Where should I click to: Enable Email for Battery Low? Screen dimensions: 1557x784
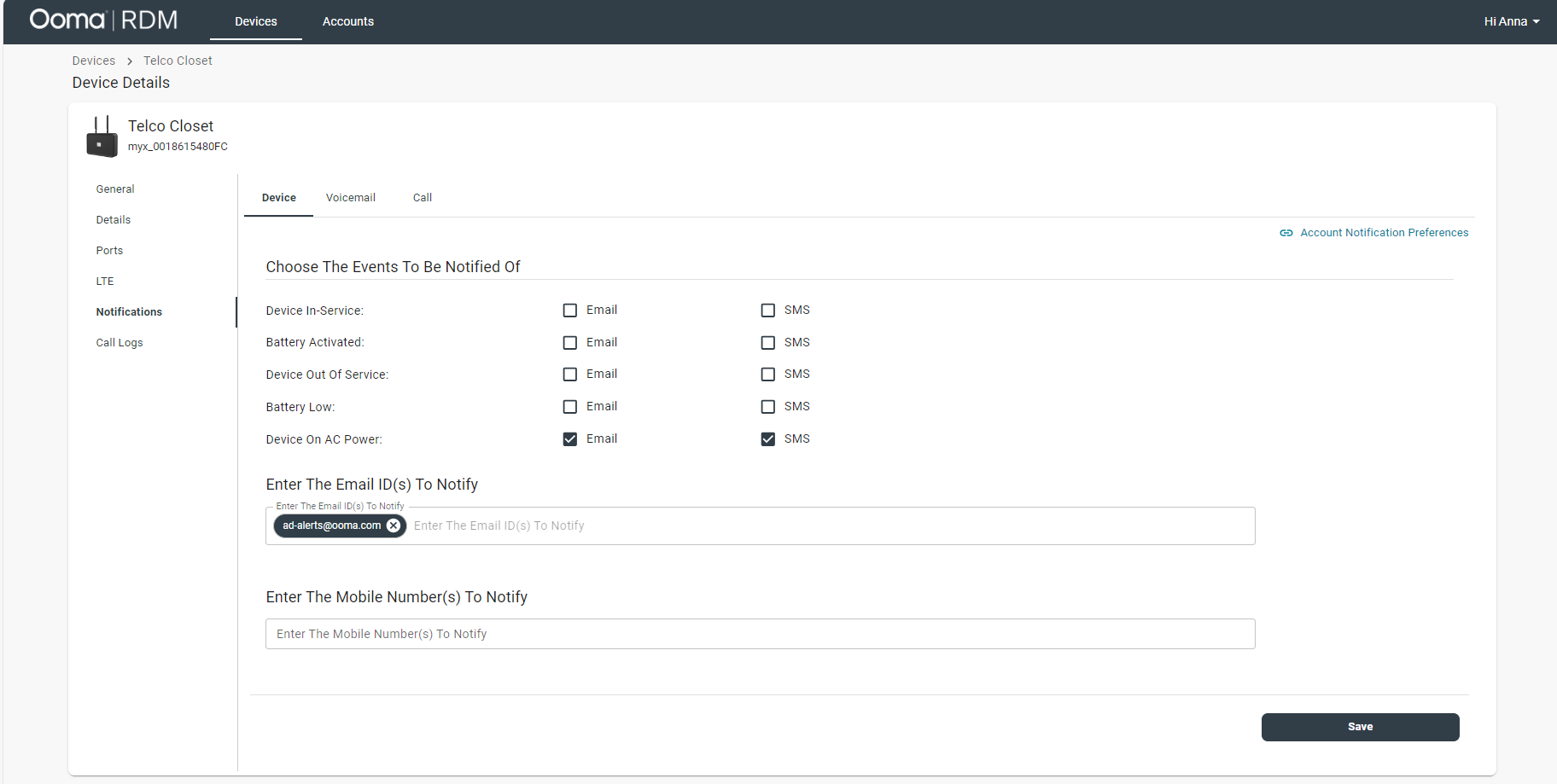click(570, 407)
